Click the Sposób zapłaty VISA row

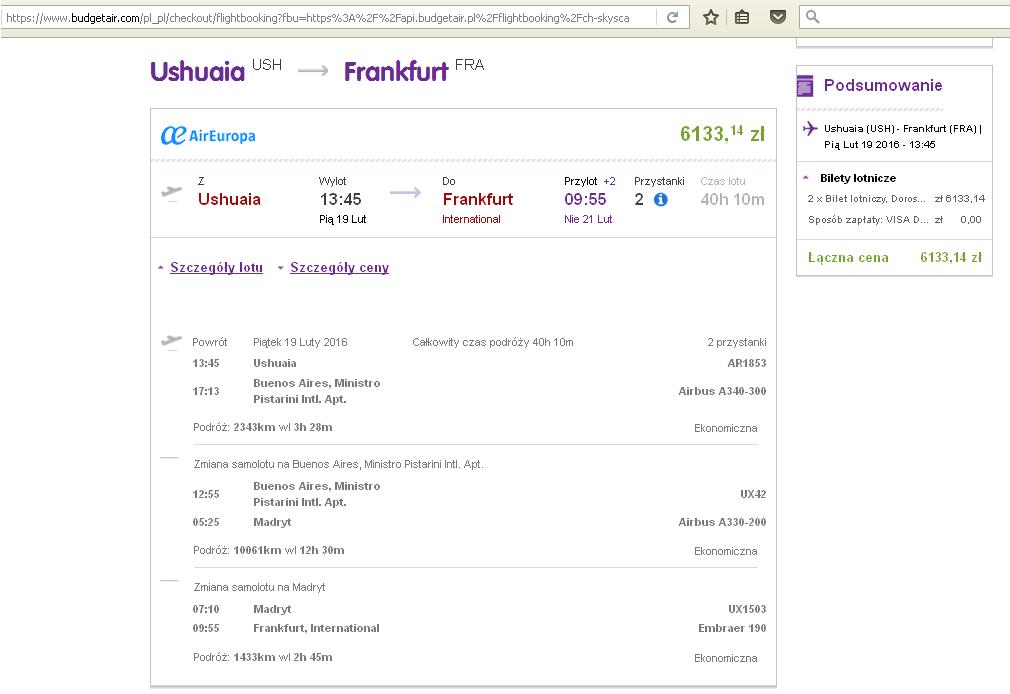[895, 220]
